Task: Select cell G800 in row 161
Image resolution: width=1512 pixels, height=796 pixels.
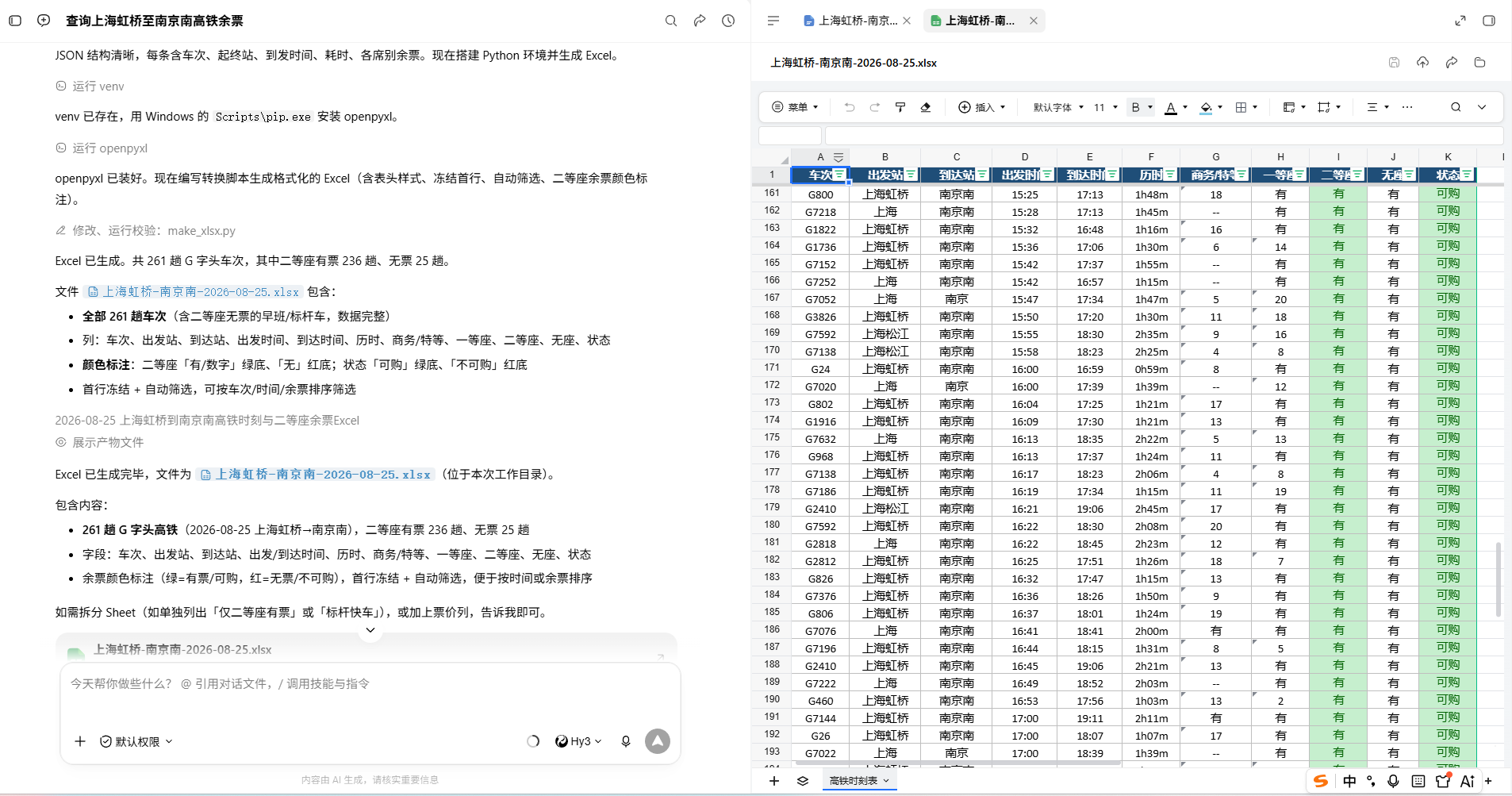Action: point(820,194)
